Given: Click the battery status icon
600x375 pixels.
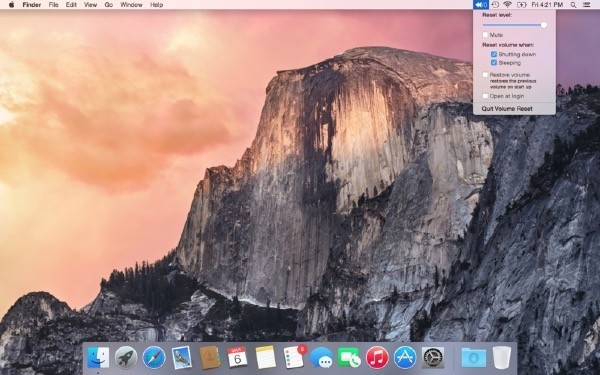Looking at the screenshot, I should tap(522, 5).
